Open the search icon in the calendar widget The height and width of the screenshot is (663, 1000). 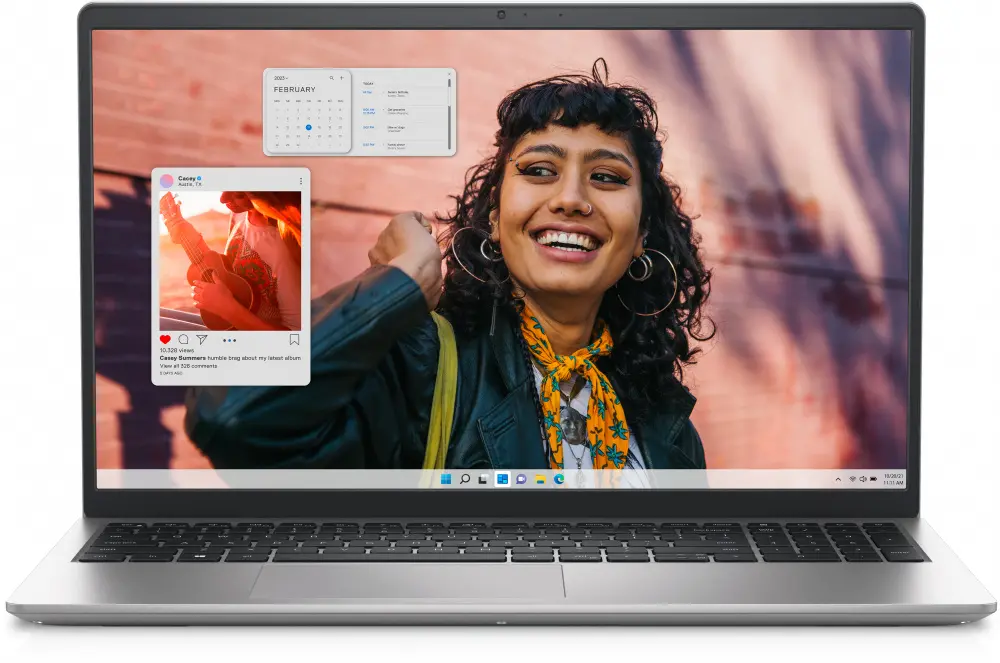(332, 77)
